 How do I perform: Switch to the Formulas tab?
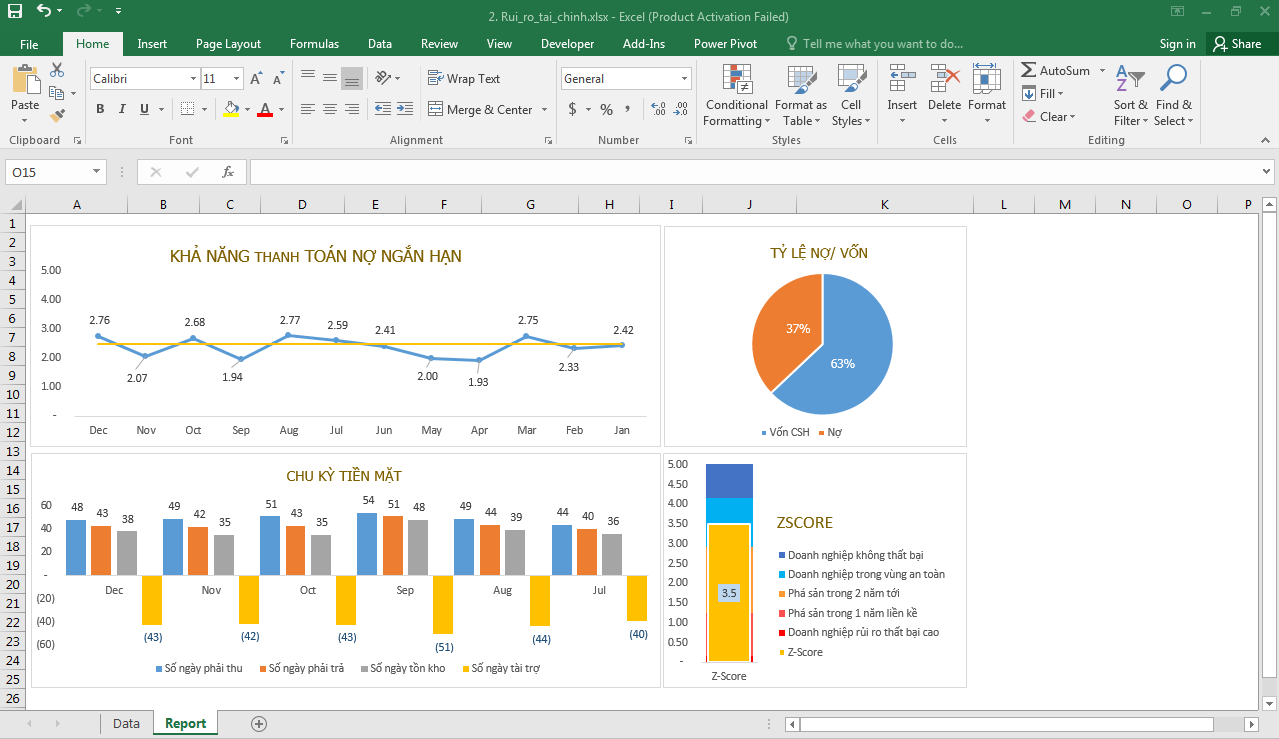(x=314, y=44)
